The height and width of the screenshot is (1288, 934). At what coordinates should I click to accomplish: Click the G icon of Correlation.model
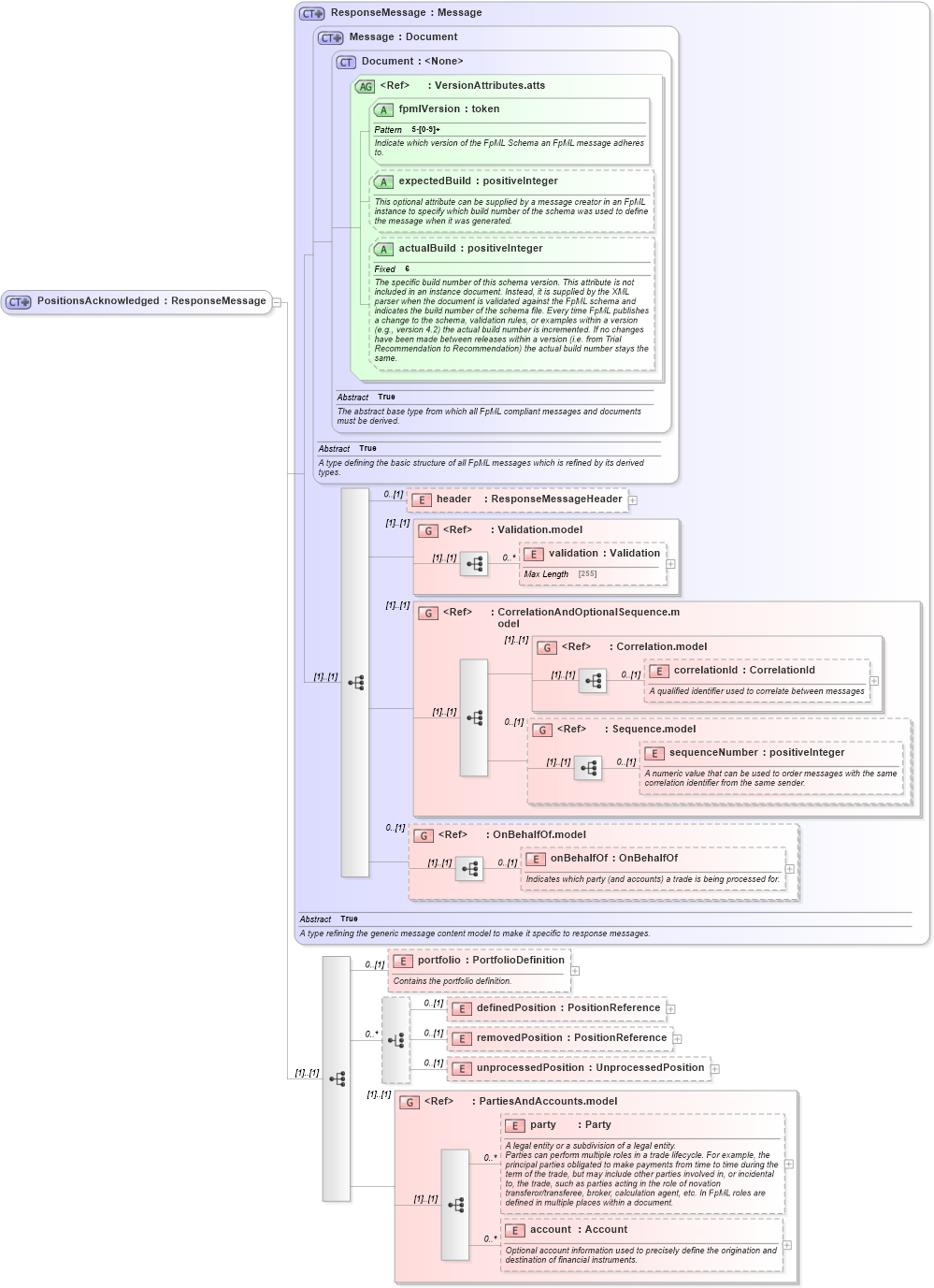pos(547,647)
